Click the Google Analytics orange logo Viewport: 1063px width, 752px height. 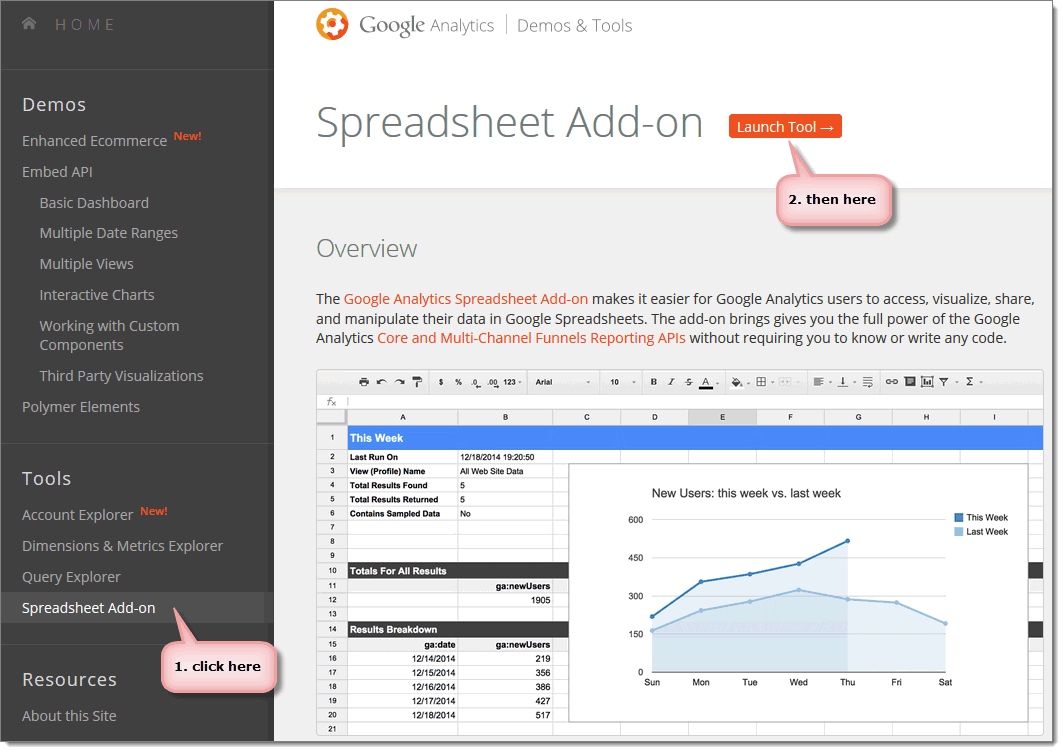[x=332, y=24]
